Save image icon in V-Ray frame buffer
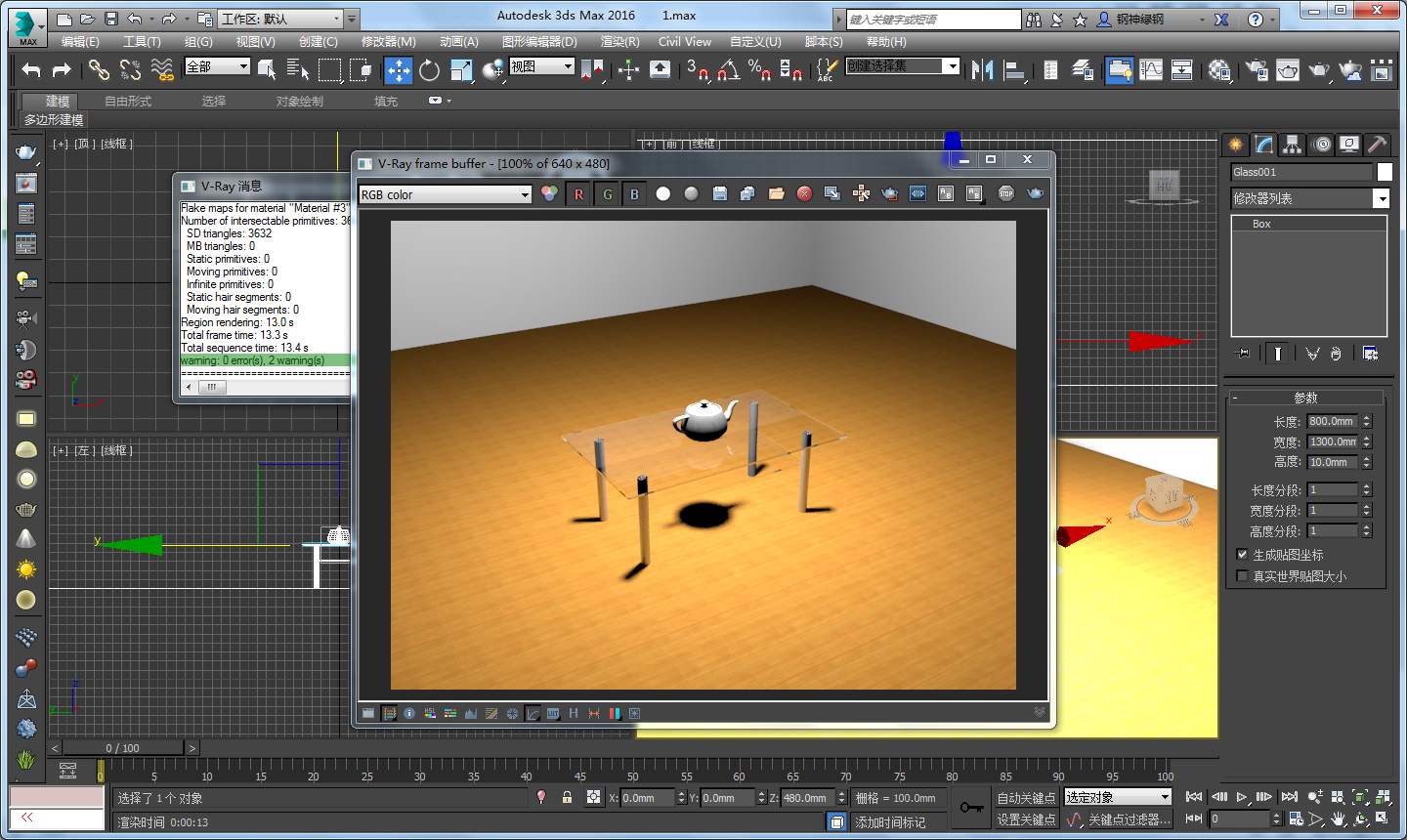The image size is (1407, 840). pos(720,193)
